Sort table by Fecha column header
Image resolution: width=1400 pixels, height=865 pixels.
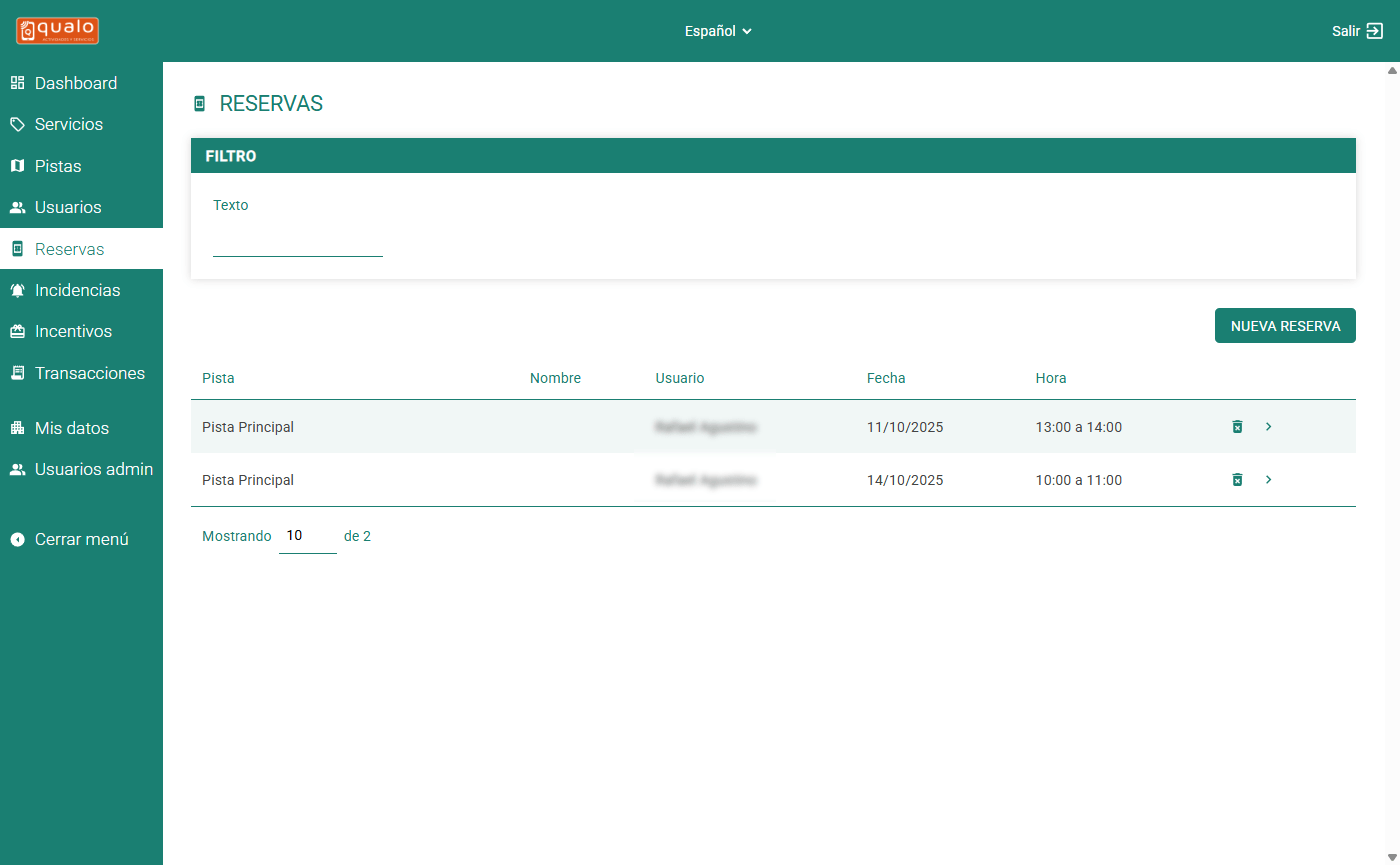[886, 378]
